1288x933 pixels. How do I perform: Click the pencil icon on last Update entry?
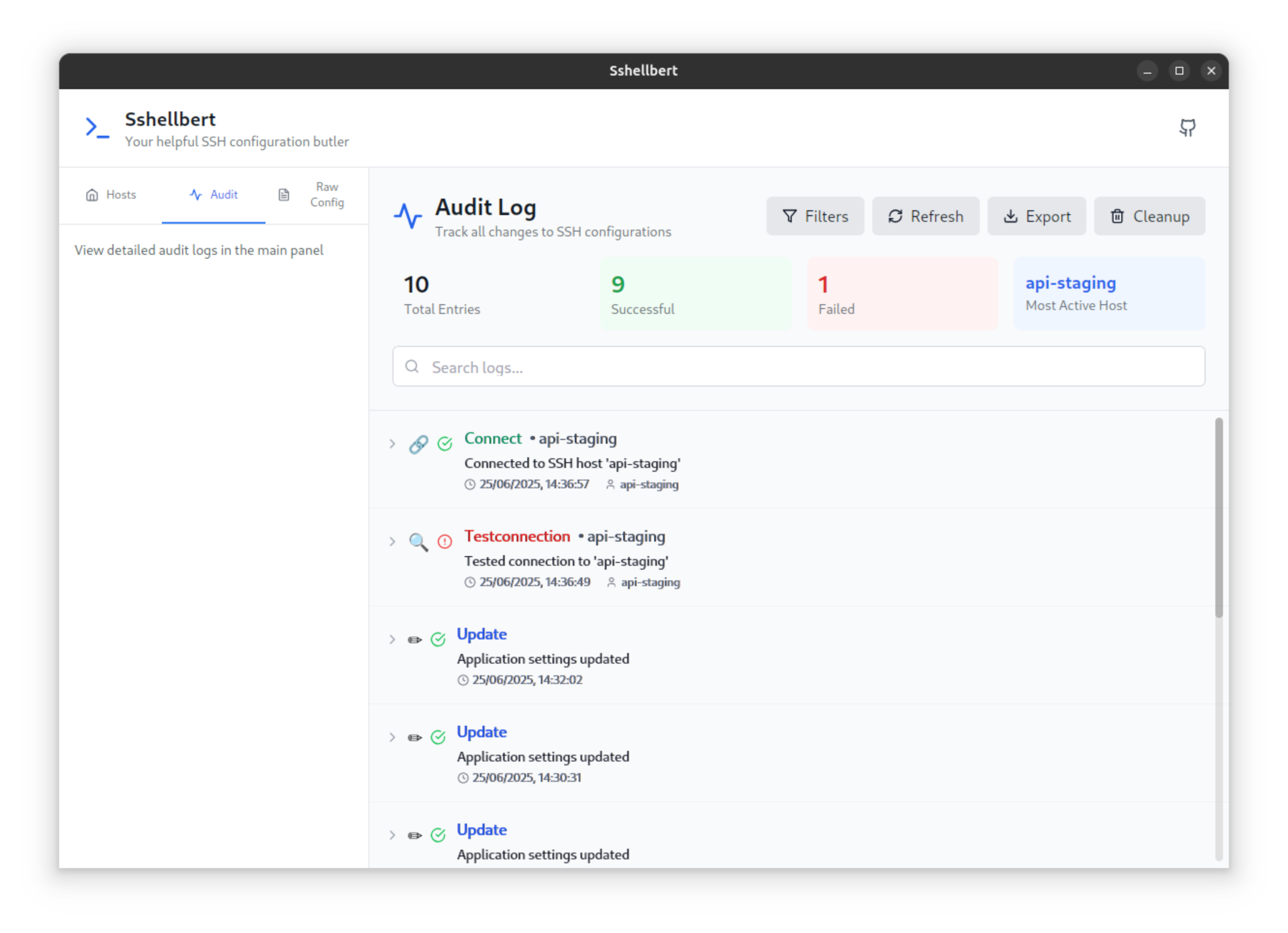(x=415, y=836)
